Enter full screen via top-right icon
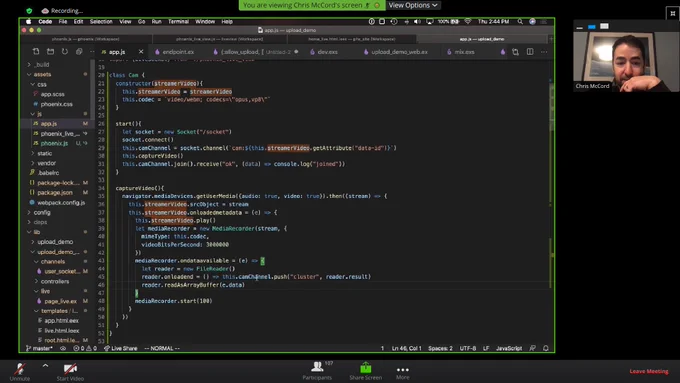 coord(673,13)
